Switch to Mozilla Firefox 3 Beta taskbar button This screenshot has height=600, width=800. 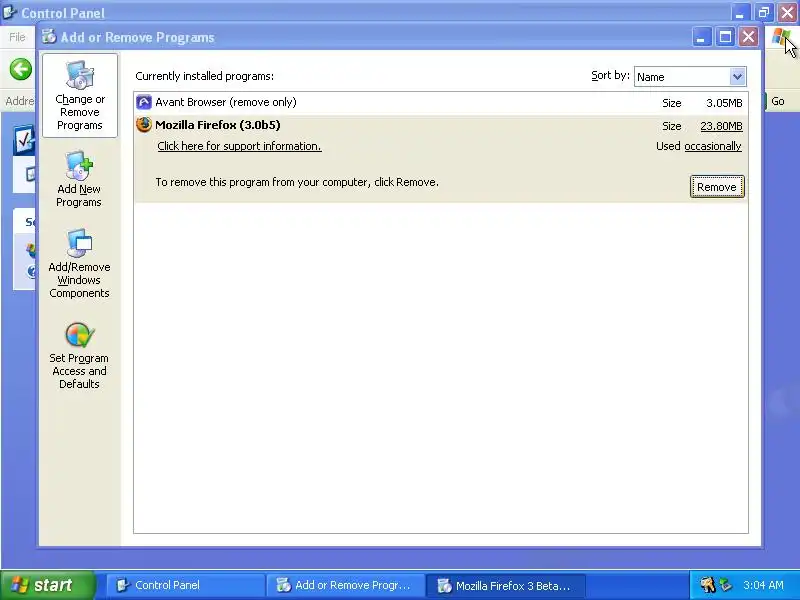[505, 585]
